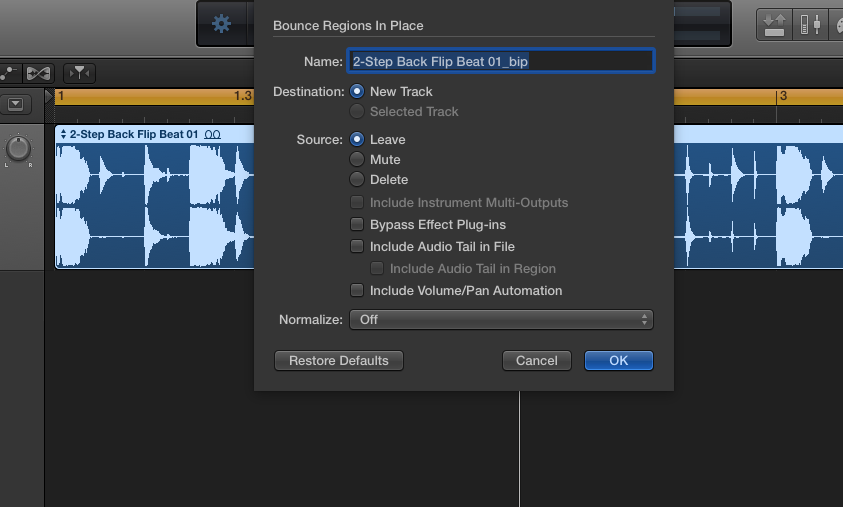Image resolution: width=843 pixels, height=507 pixels.
Task: Click the import/replace tracks toolbar icon
Action: click(775, 24)
